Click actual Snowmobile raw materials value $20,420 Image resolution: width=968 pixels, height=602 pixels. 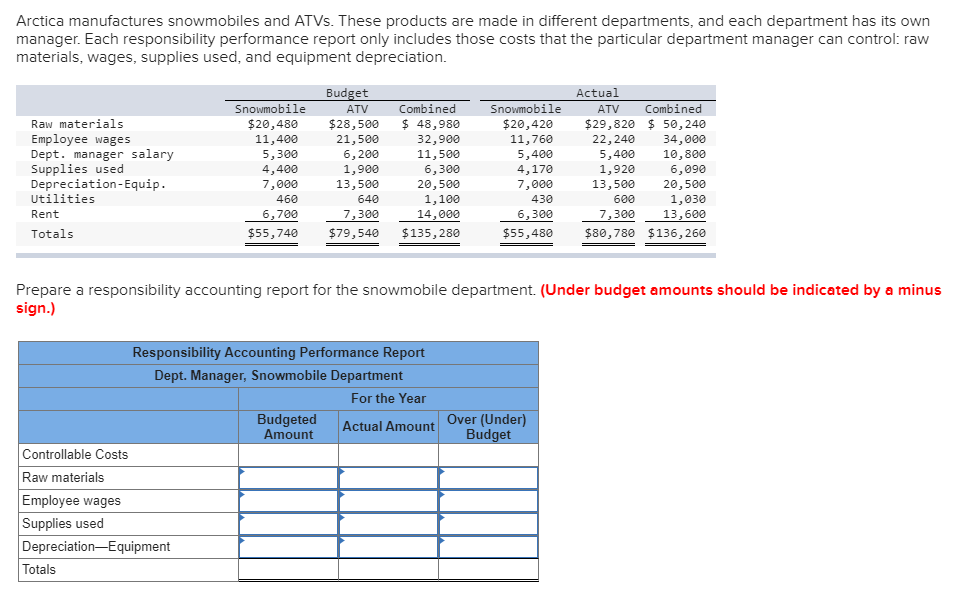(527, 123)
